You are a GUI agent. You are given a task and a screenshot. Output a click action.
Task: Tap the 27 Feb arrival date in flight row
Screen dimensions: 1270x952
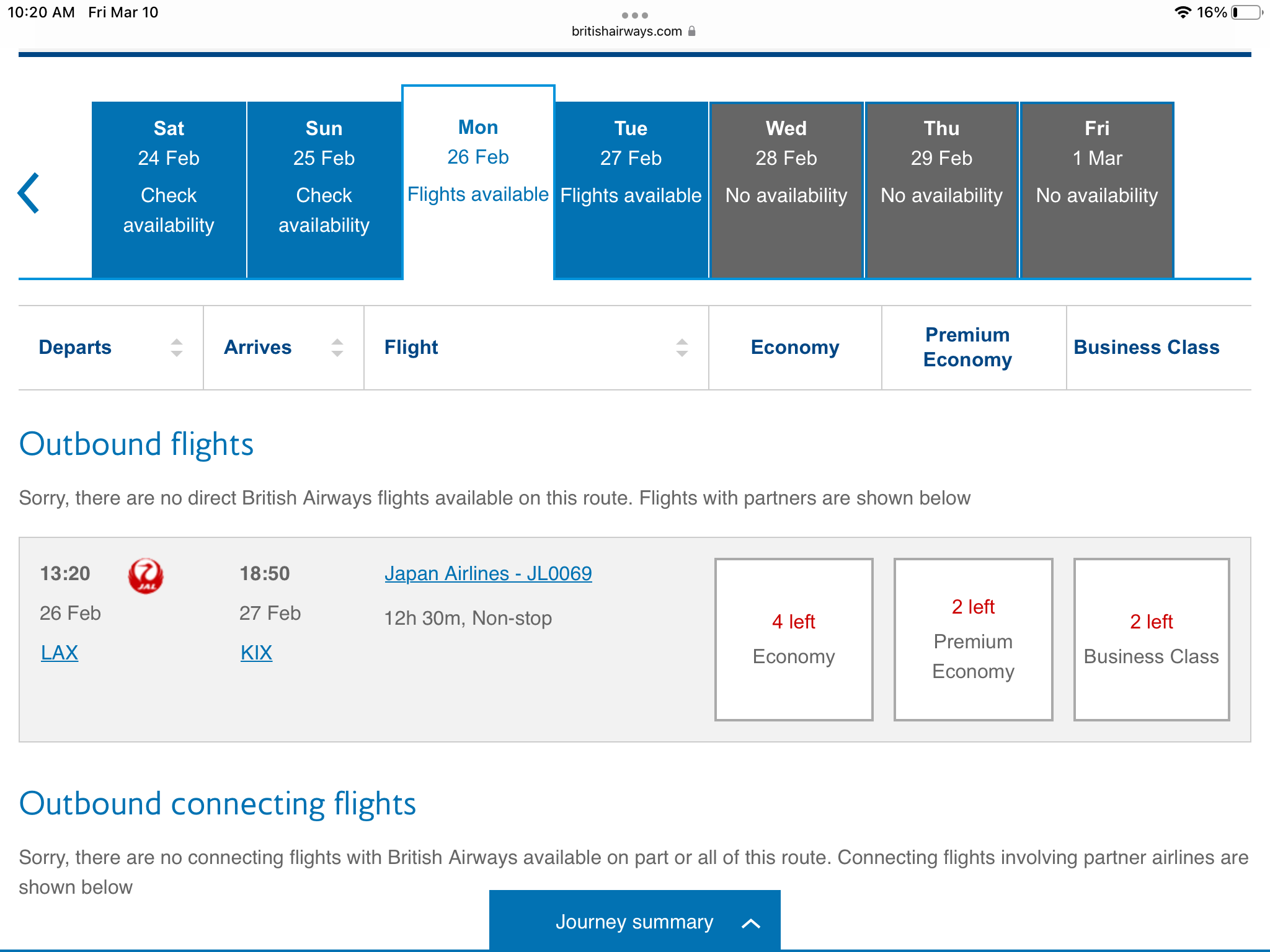270,613
